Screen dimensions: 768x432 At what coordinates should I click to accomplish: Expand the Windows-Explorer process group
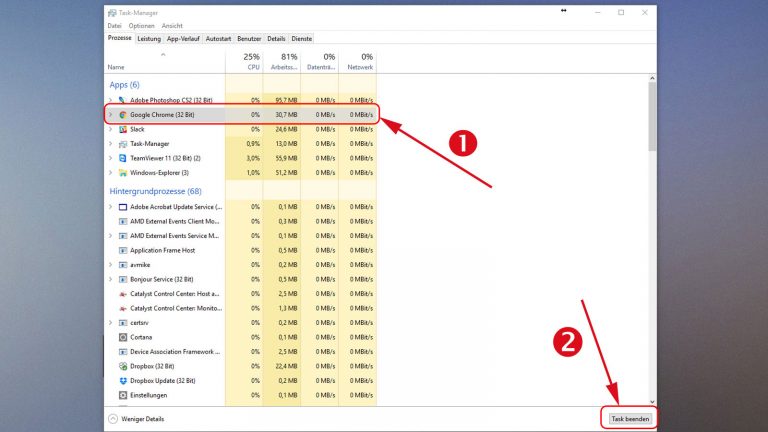coord(110,172)
